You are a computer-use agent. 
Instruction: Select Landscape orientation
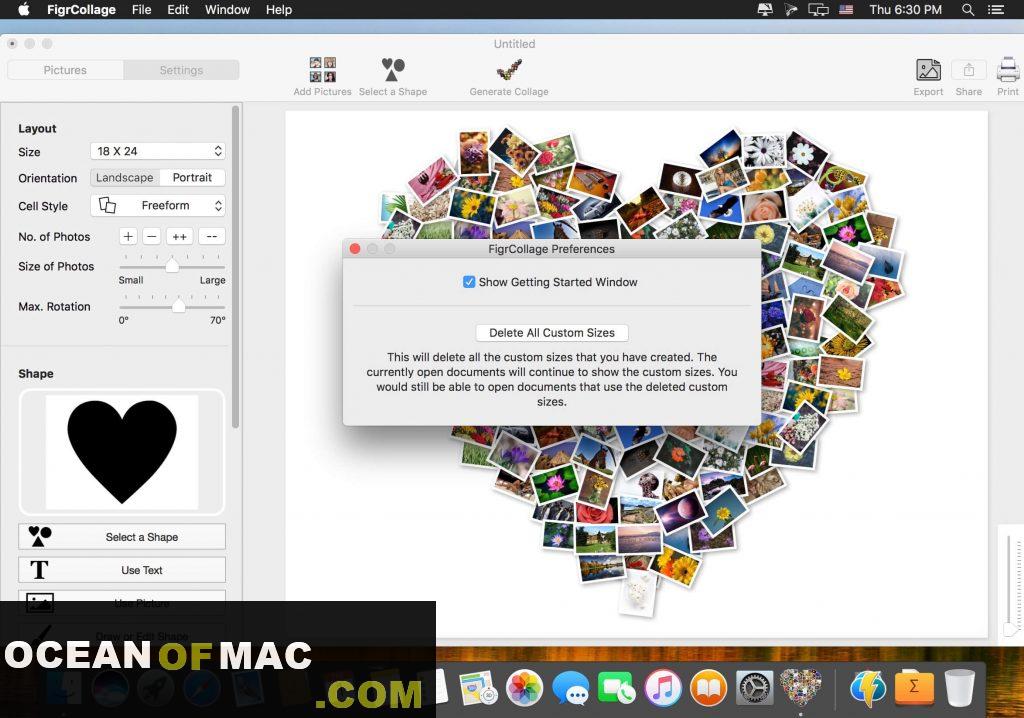[124, 178]
